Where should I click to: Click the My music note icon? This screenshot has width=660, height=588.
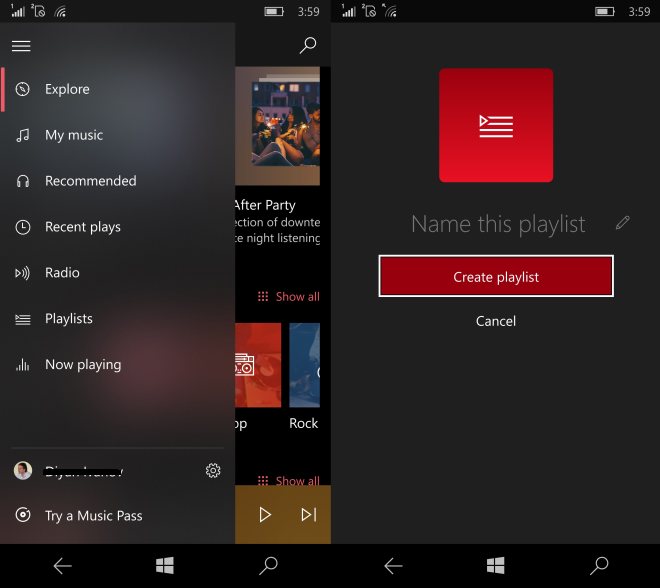23,135
